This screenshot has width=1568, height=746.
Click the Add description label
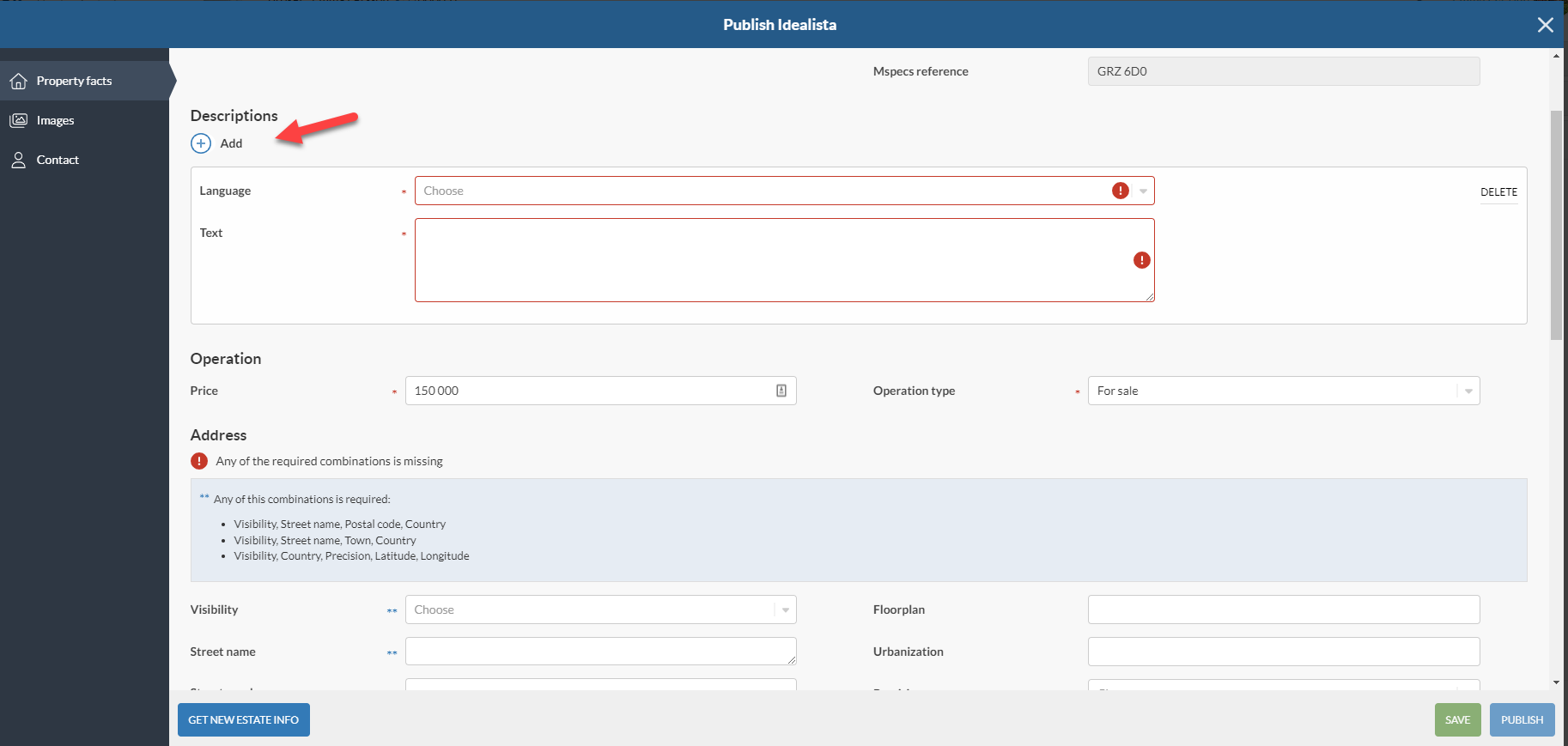(x=231, y=143)
